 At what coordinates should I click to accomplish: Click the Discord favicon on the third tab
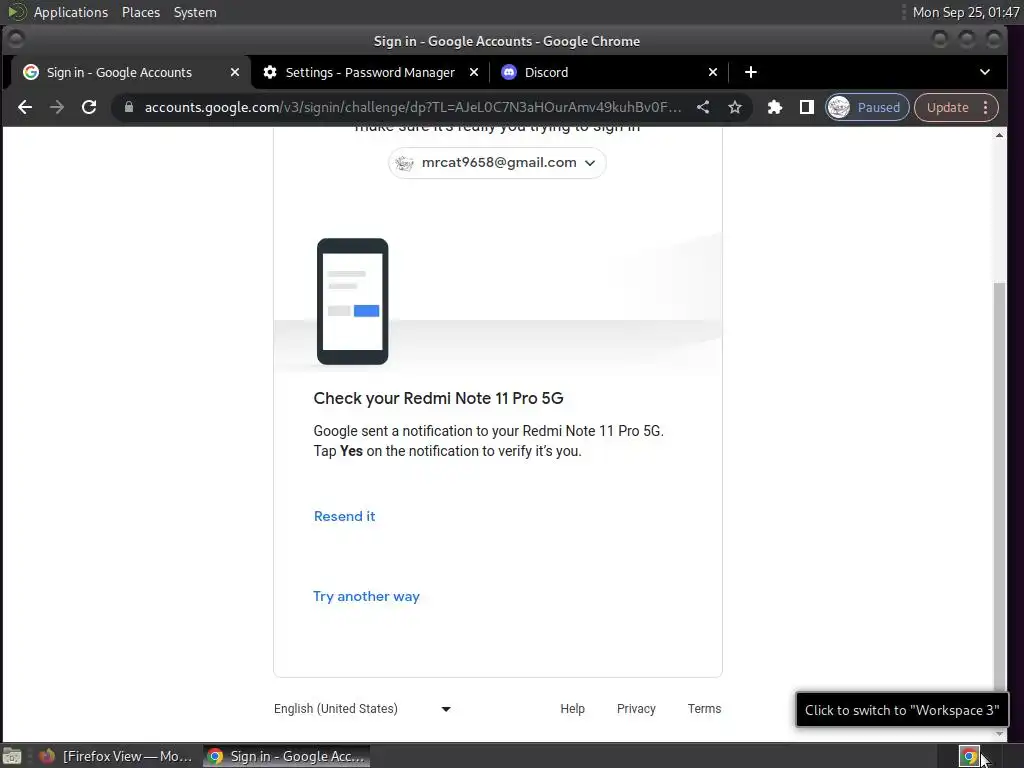click(509, 72)
